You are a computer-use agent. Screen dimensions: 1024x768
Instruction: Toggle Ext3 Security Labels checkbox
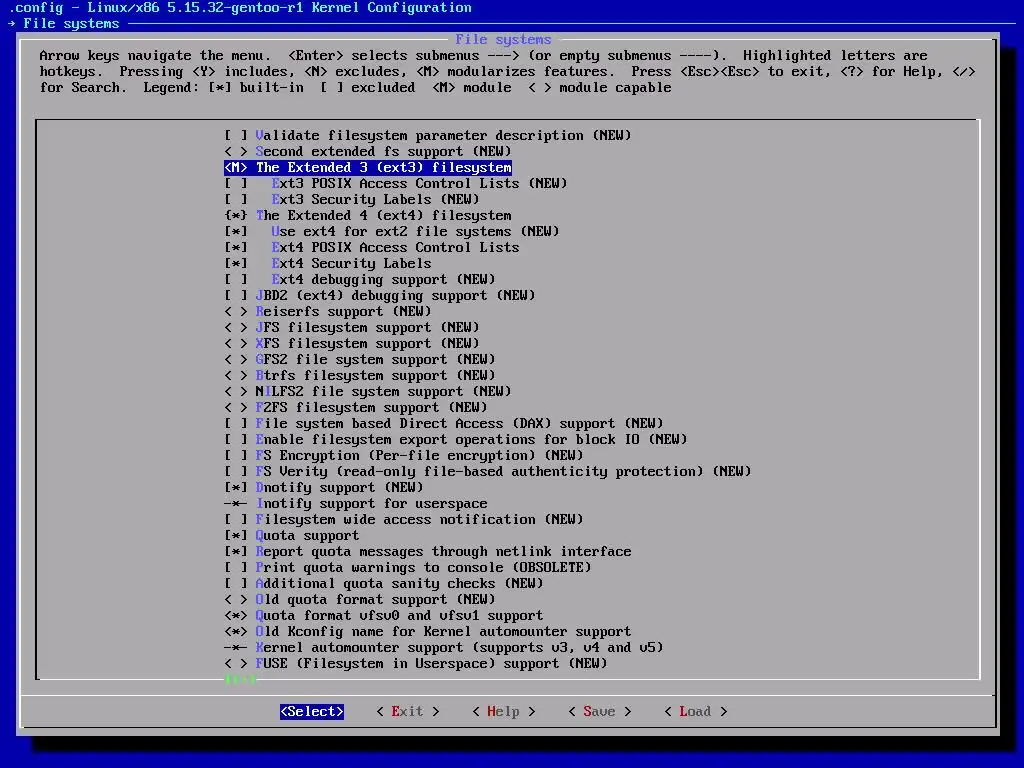click(236, 199)
